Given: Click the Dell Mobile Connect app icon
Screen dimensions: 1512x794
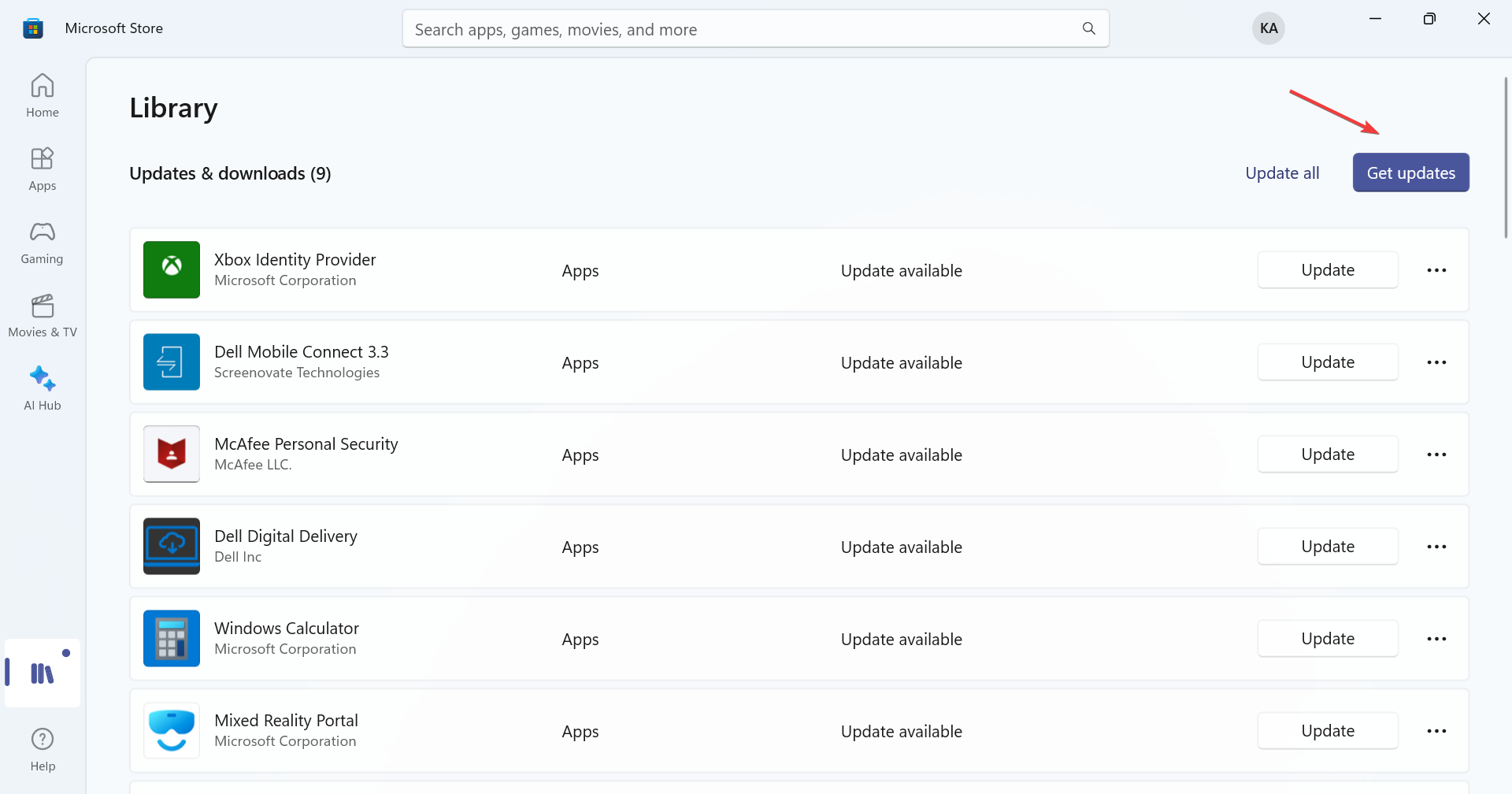Looking at the screenshot, I should click(172, 362).
